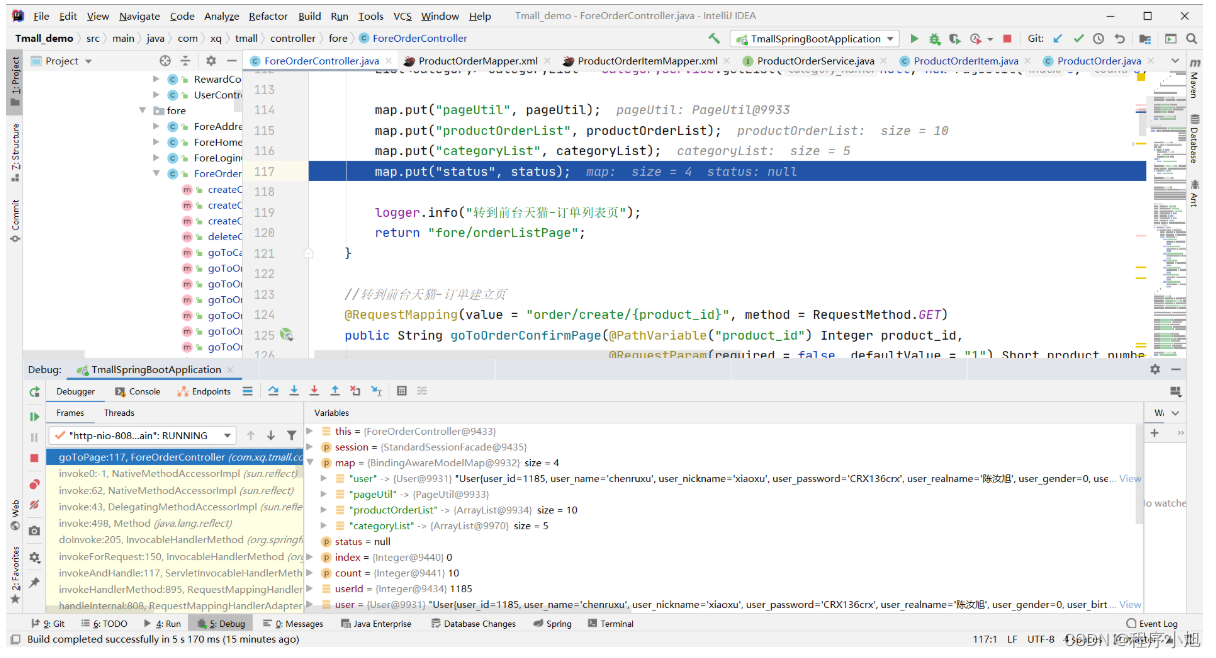Switch to the Console tab in Debug panel

point(137,392)
